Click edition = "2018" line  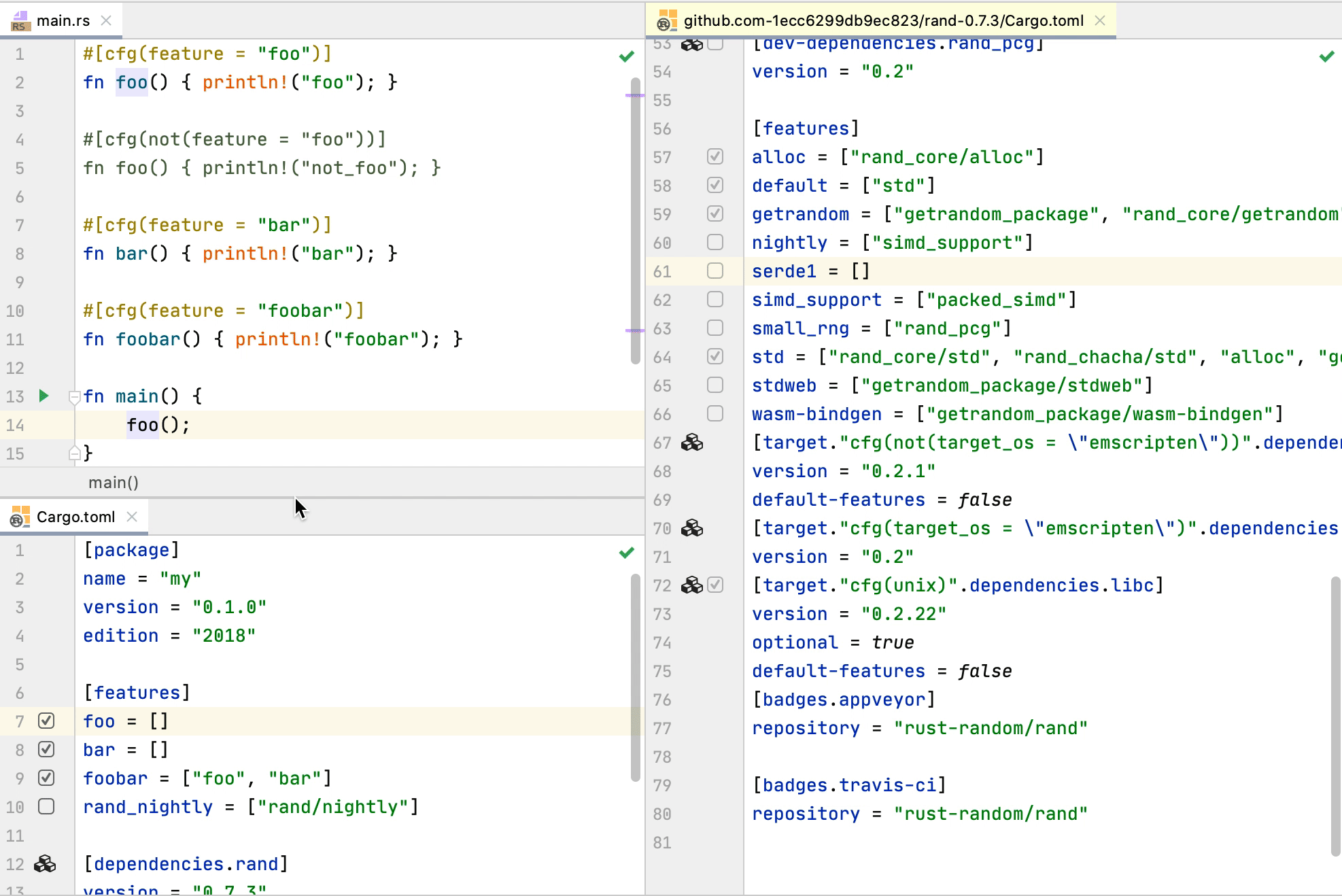tap(169, 636)
